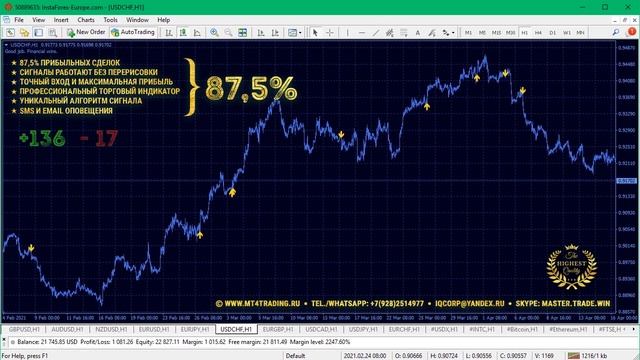Select the crosshair tool
Screen dimensions: 640x360
330,32
